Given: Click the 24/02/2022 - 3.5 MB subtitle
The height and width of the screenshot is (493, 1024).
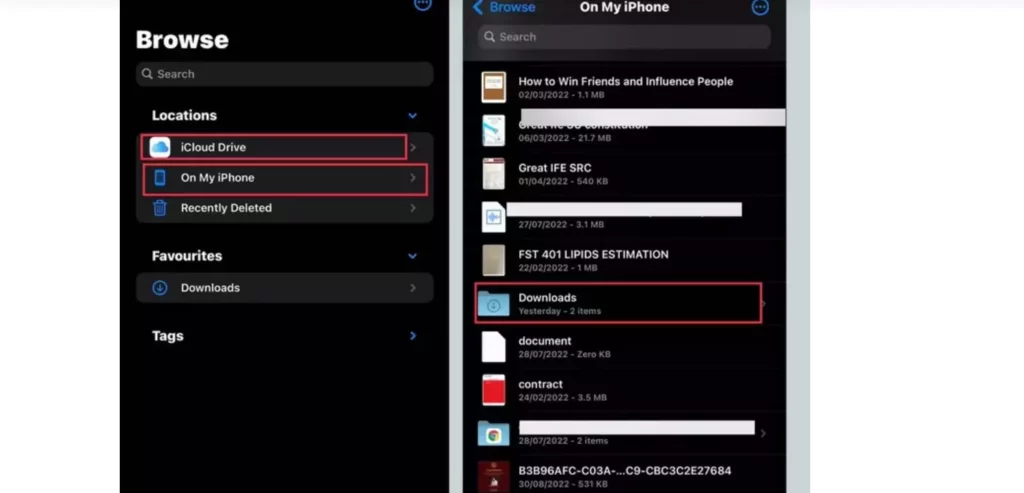Looking at the screenshot, I should [x=562, y=397].
